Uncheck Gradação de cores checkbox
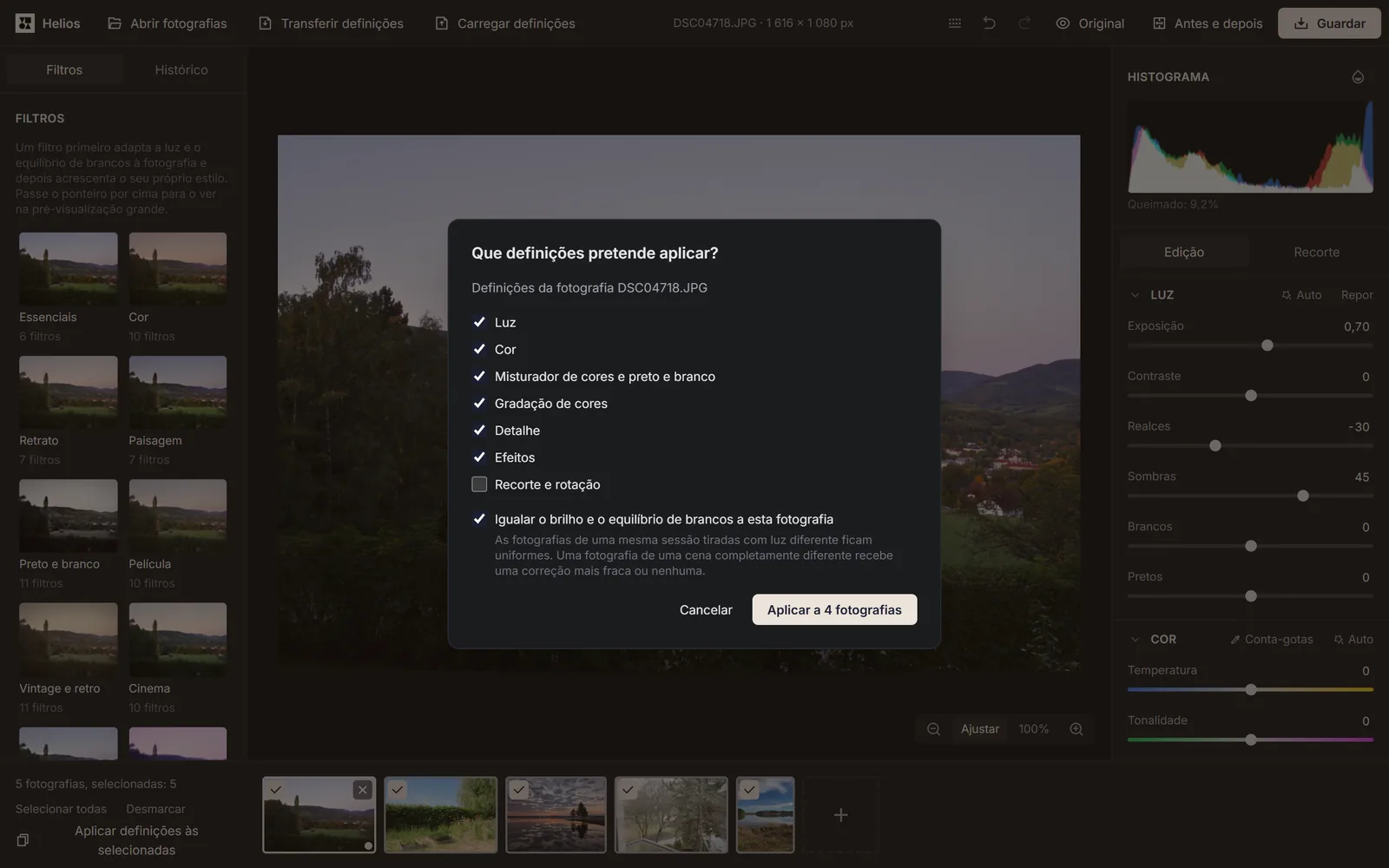The height and width of the screenshot is (868, 1389). point(479,403)
